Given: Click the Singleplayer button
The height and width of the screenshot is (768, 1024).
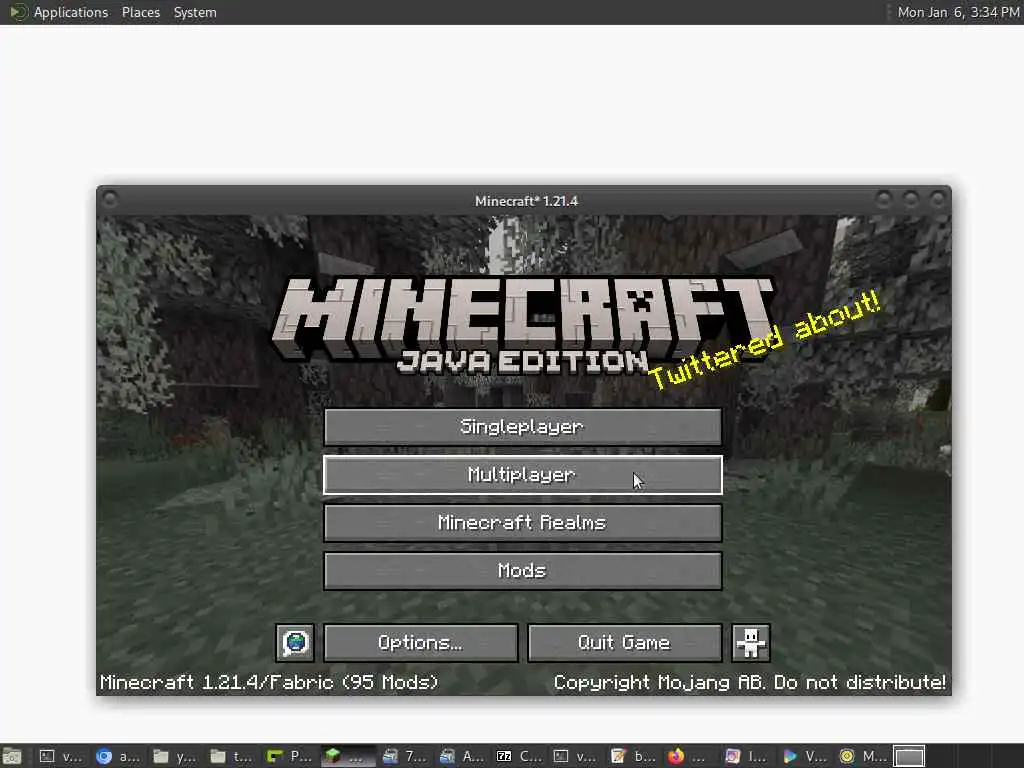Looking at the screenshot, I should pyautogui.click(x=522, y=427).
